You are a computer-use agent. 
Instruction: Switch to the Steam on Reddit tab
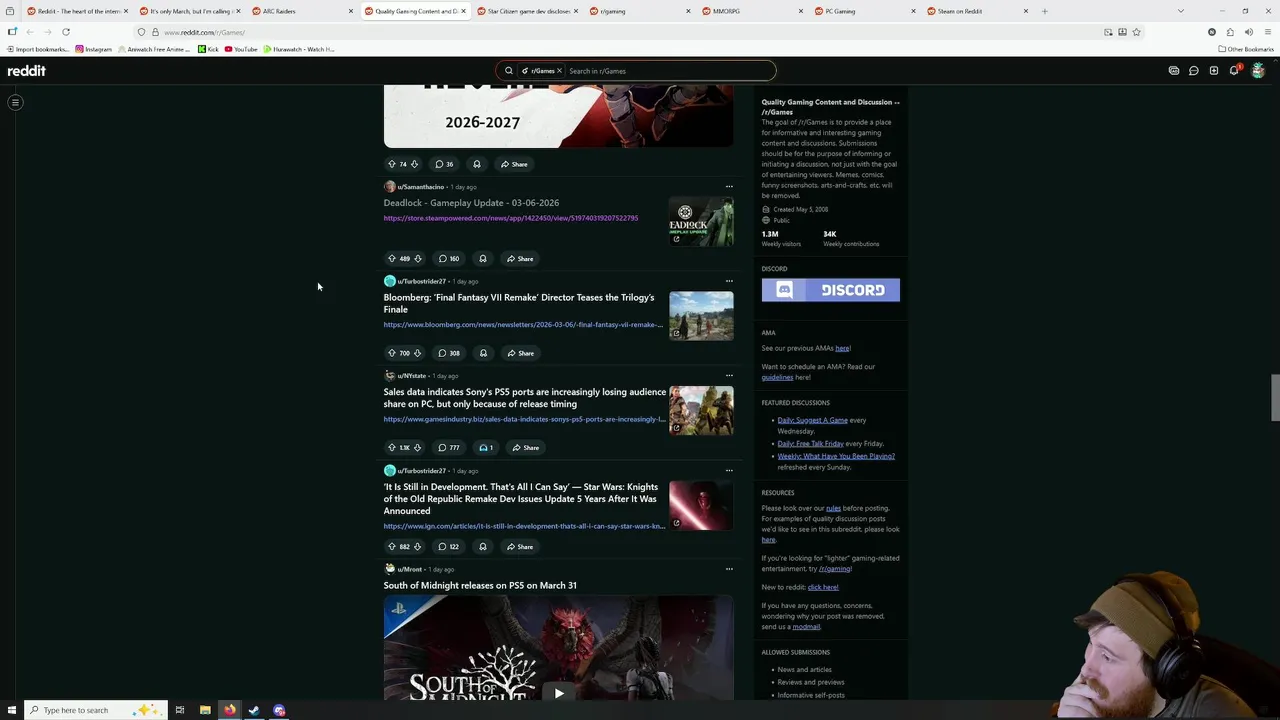pyautogui.click(x=976, y=11)
